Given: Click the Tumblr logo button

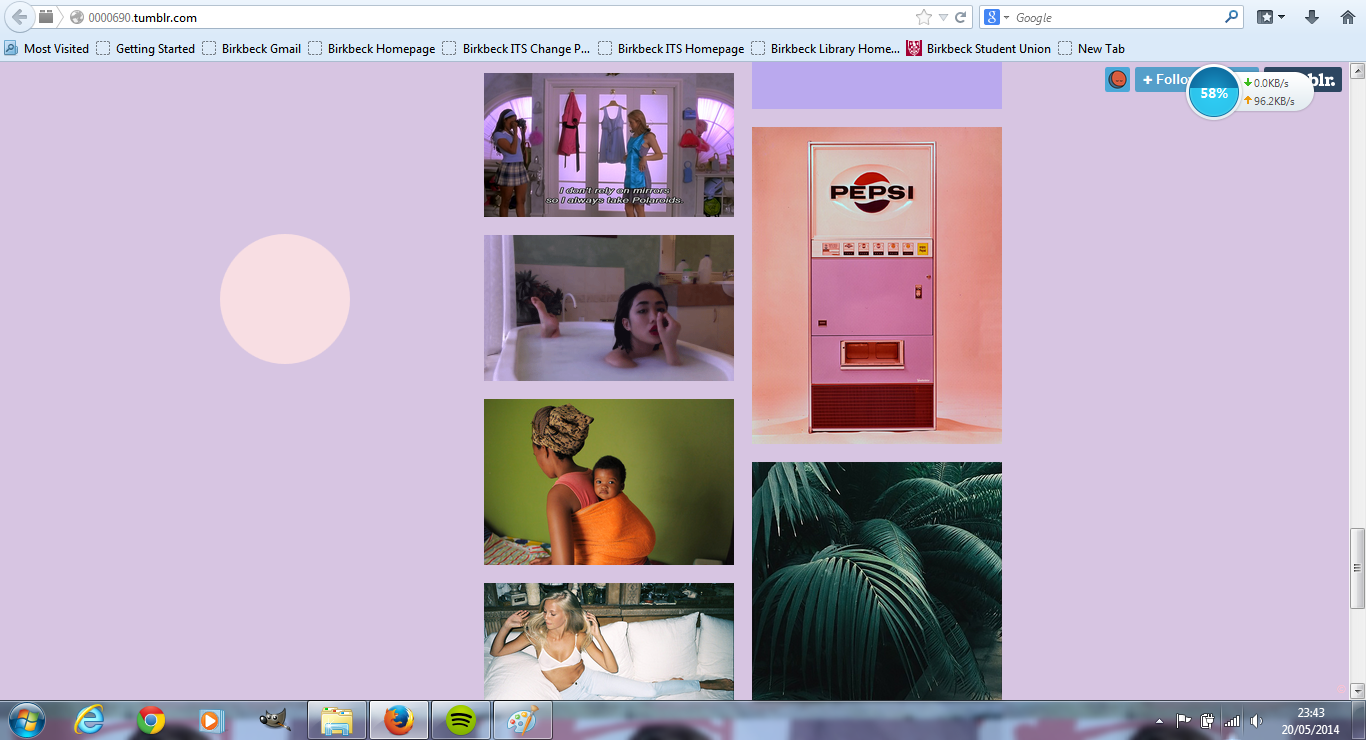Looking at the screenshot, I should pyautogui.click(x=1323, y=80).
